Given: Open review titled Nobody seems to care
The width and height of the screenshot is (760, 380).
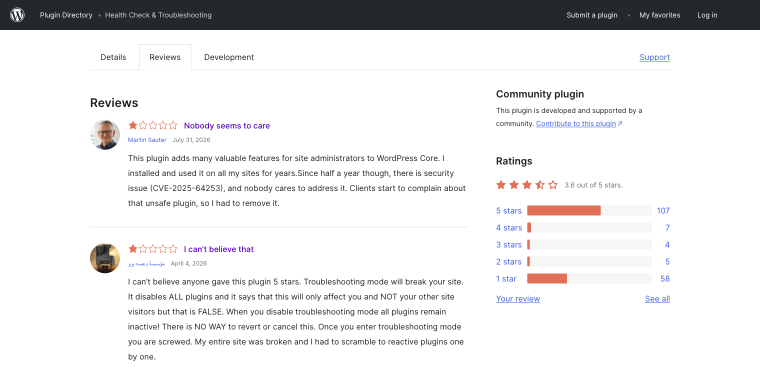Looking at the screenshot, I should (227, 126).
